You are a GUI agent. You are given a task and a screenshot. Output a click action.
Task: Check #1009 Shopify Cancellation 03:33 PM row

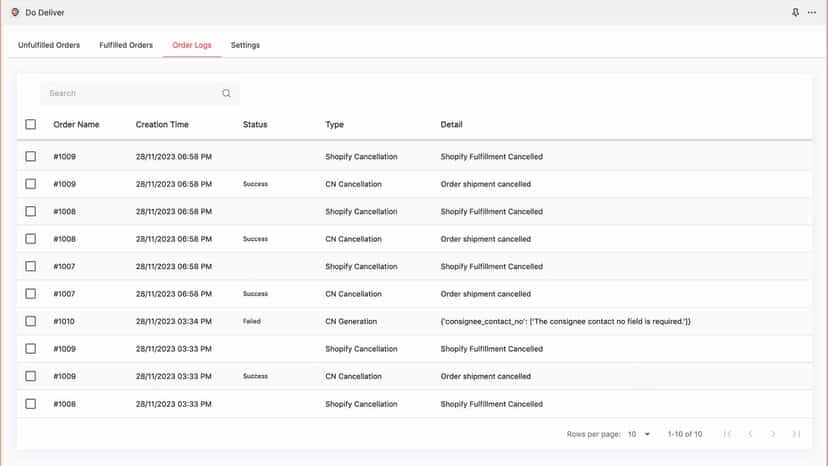31,349
